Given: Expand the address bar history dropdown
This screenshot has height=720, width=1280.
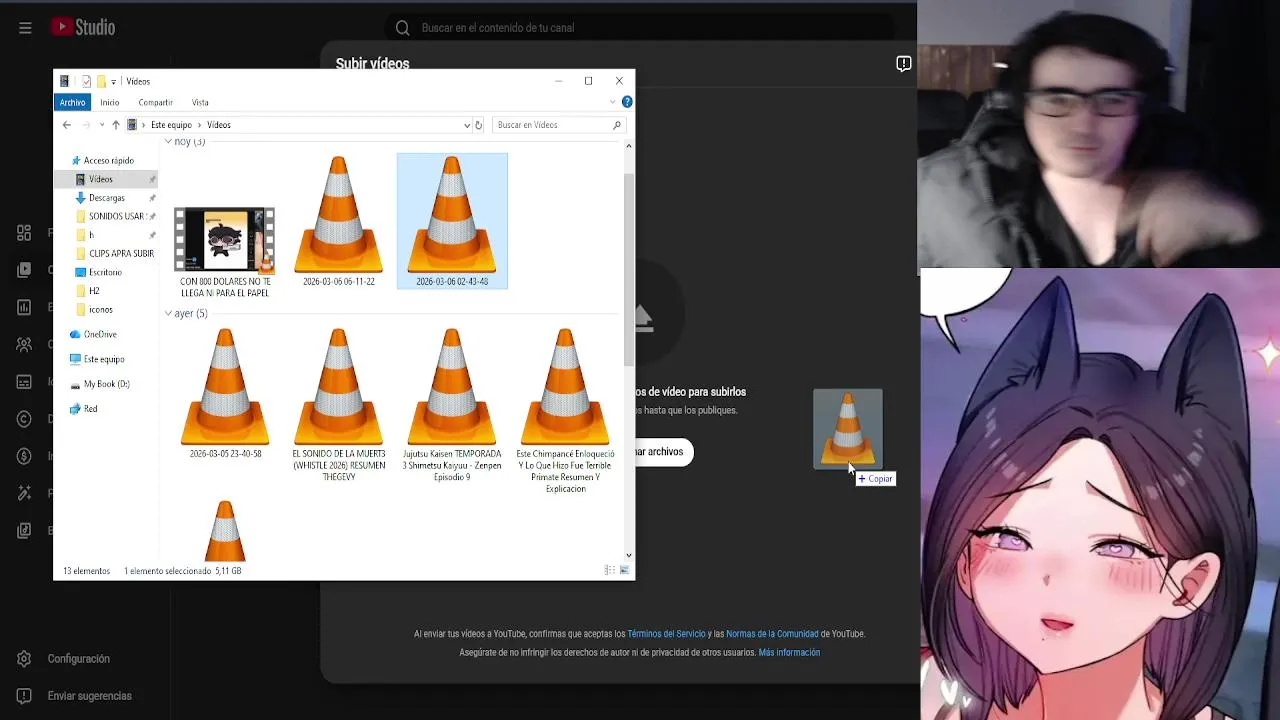Looking at the screenshot, I should (x=467, y=125).
